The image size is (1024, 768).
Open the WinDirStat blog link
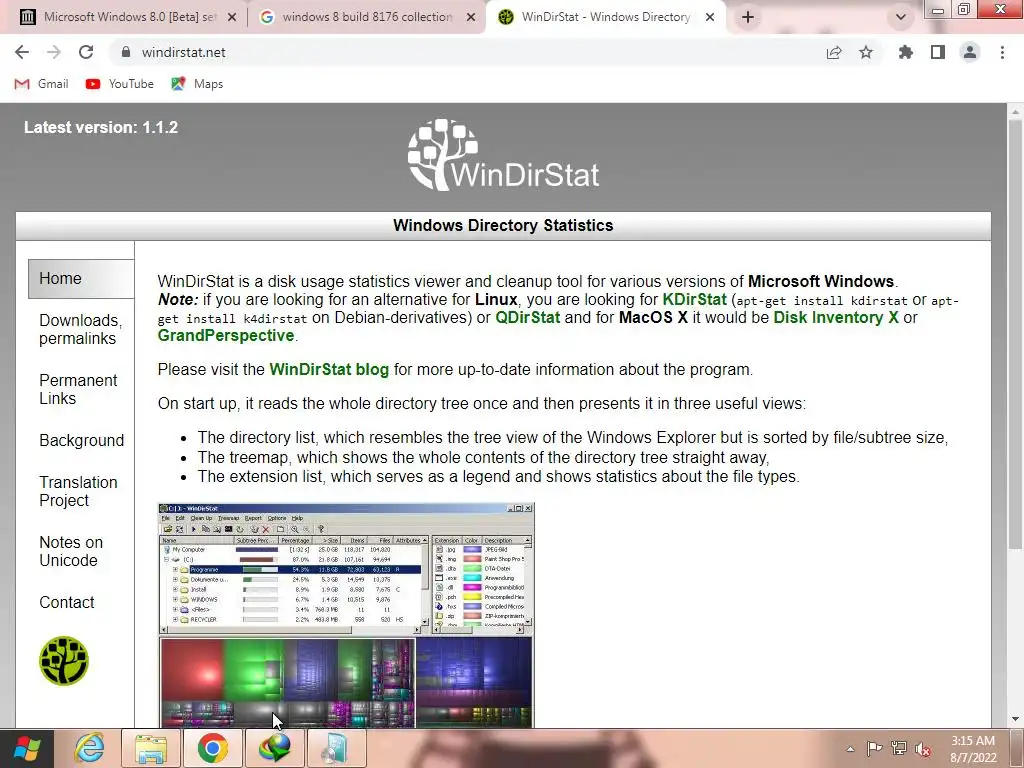click(329, 370)
